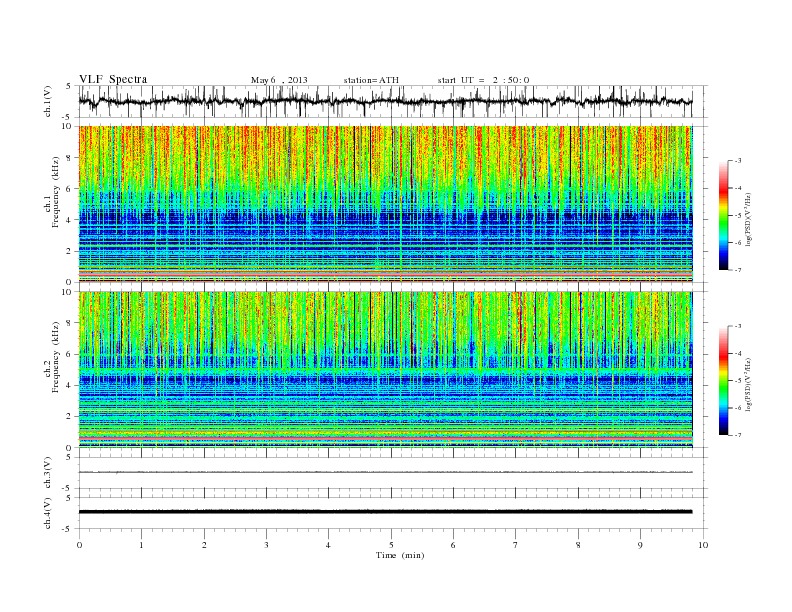This screenshot has width=792, height=612.
Task: Click the "-3" tick on ch.2 color bar
Action: click(x=738, y=326)
